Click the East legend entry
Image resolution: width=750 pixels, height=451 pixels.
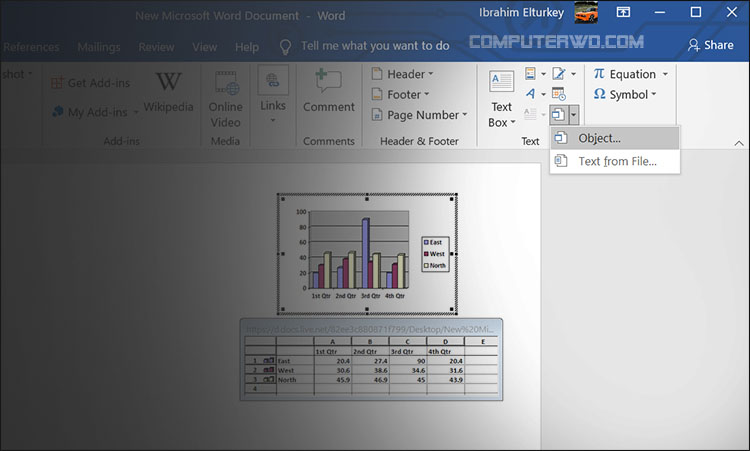click(x=435, y=242)
